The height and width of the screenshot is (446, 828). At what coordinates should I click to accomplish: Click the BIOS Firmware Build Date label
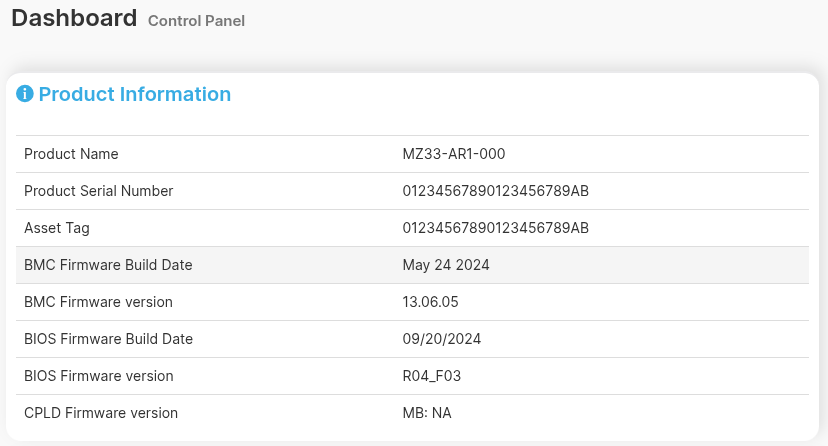click(x=108, y=339)
